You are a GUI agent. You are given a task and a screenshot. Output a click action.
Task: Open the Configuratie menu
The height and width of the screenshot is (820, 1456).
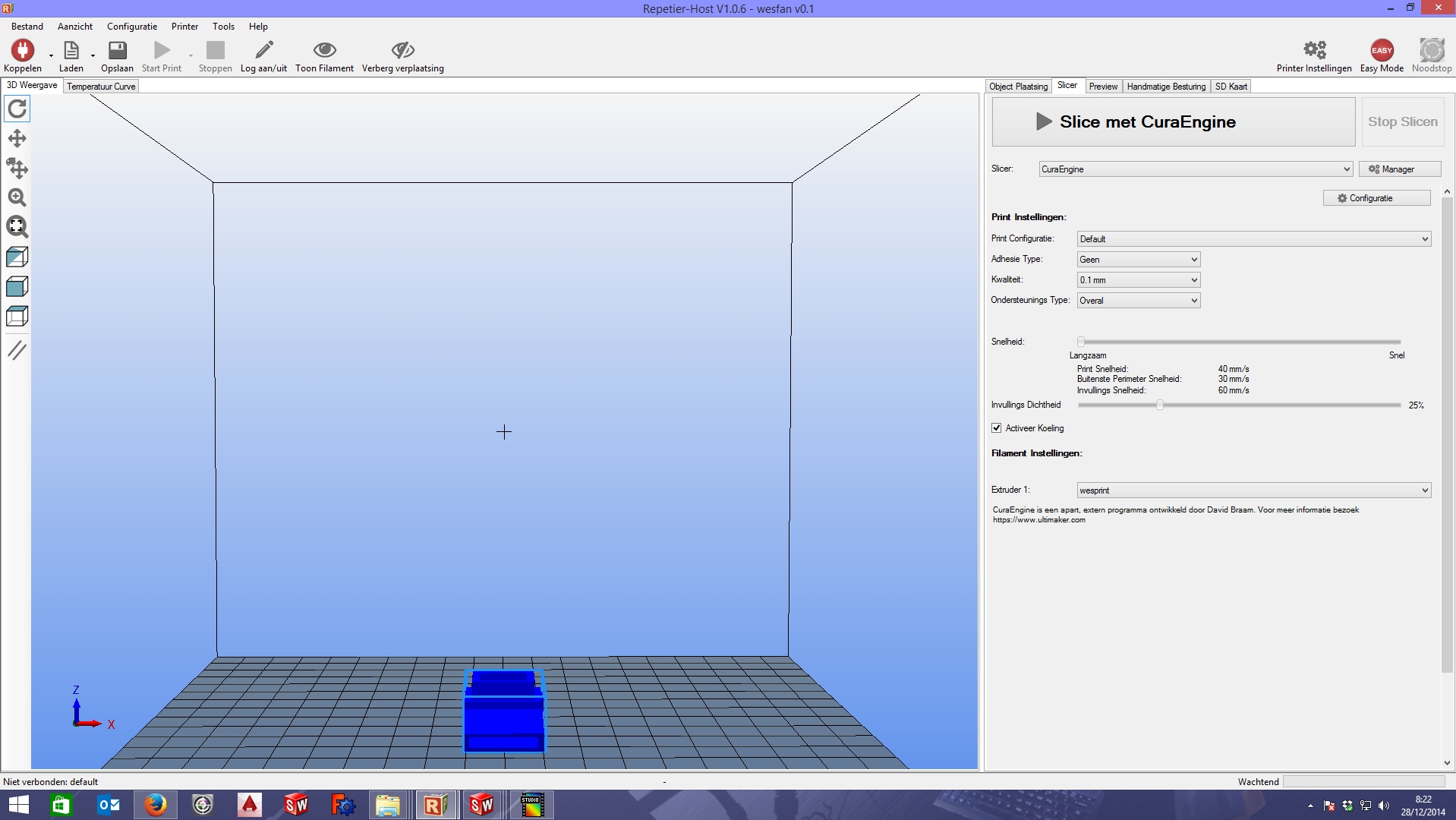coord(132,27)
